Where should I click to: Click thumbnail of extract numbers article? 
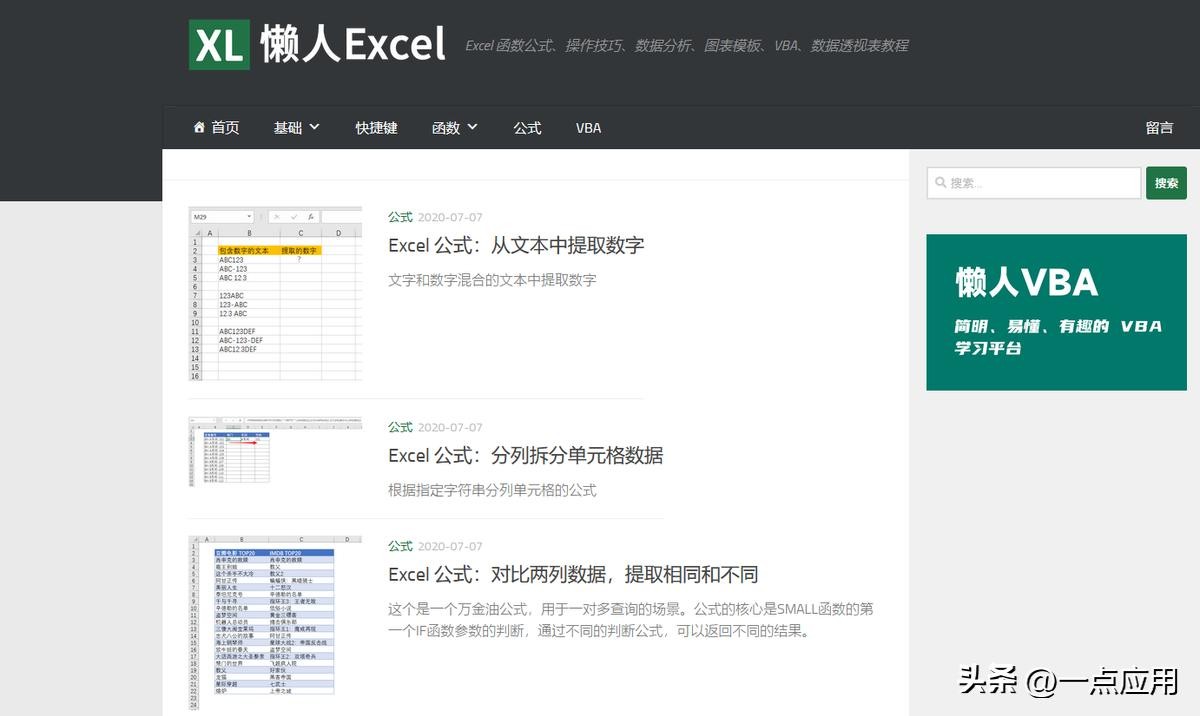point(275,294)
